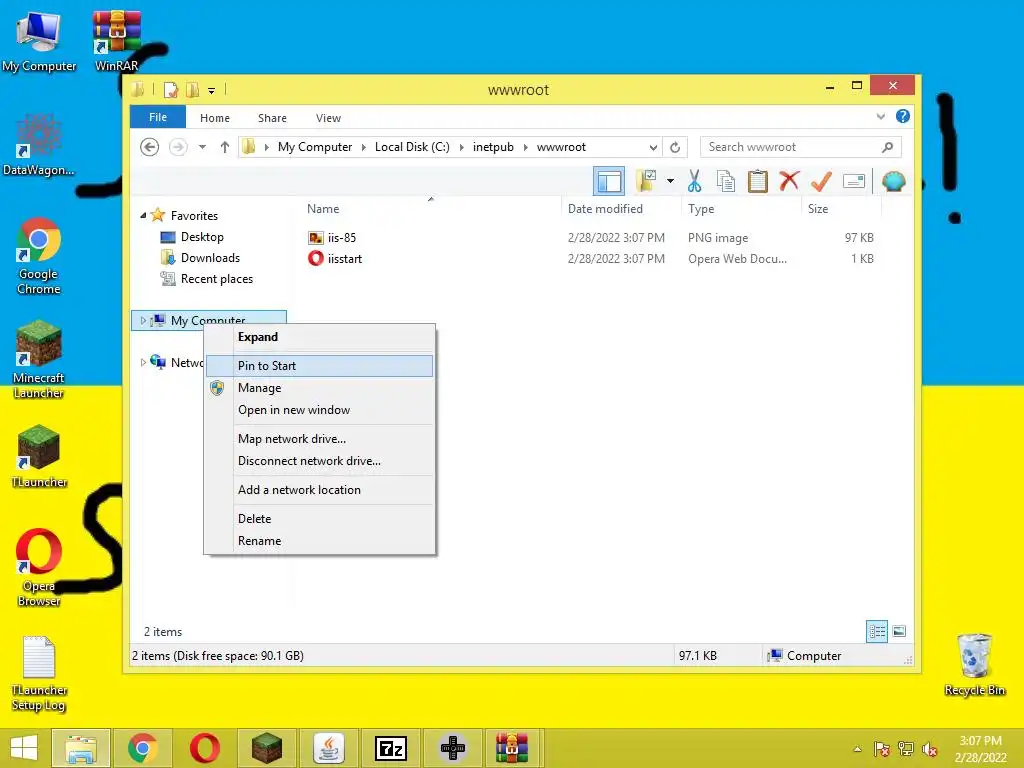The height and width of the screenshot is (768, 1024).
Task: Click the Cut scissors icon
Action: pyautogui.click(x=694, y=181)
